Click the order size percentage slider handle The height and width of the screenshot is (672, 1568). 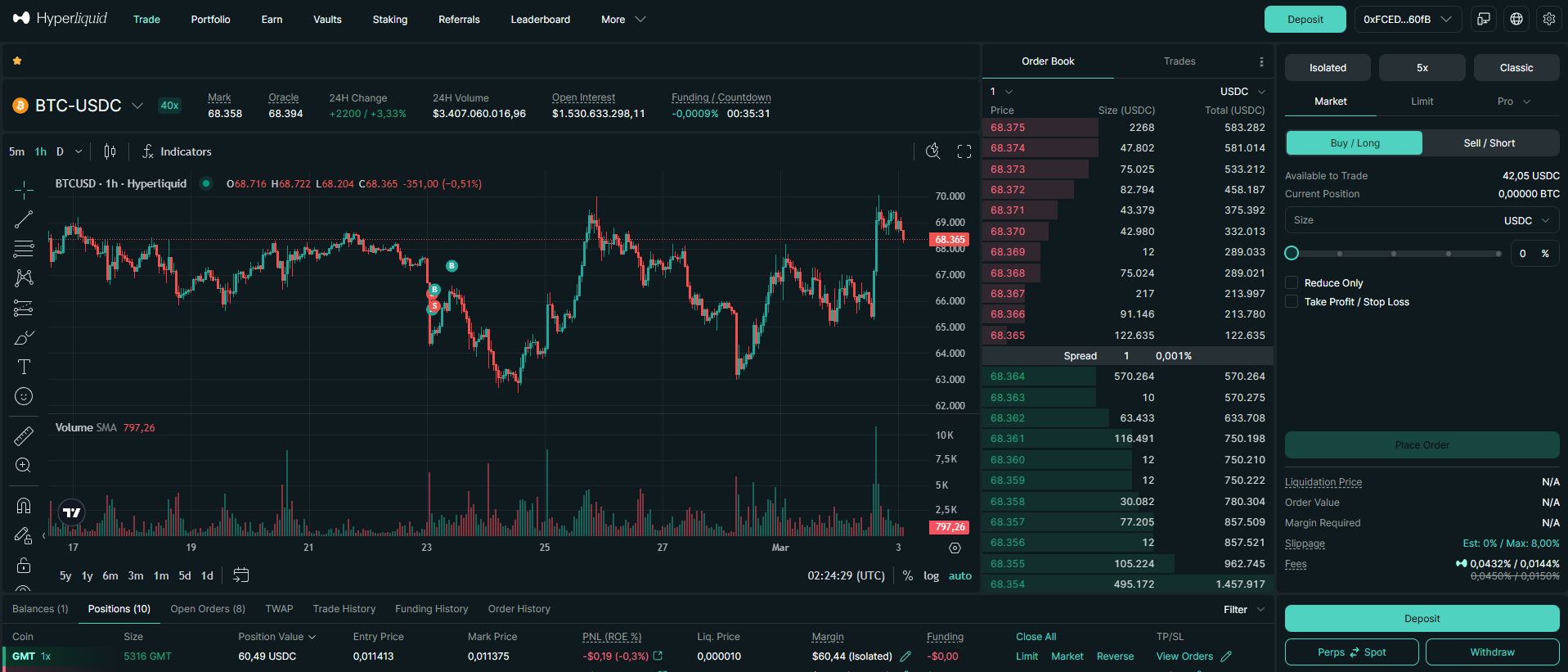(x=1292, y=253)
